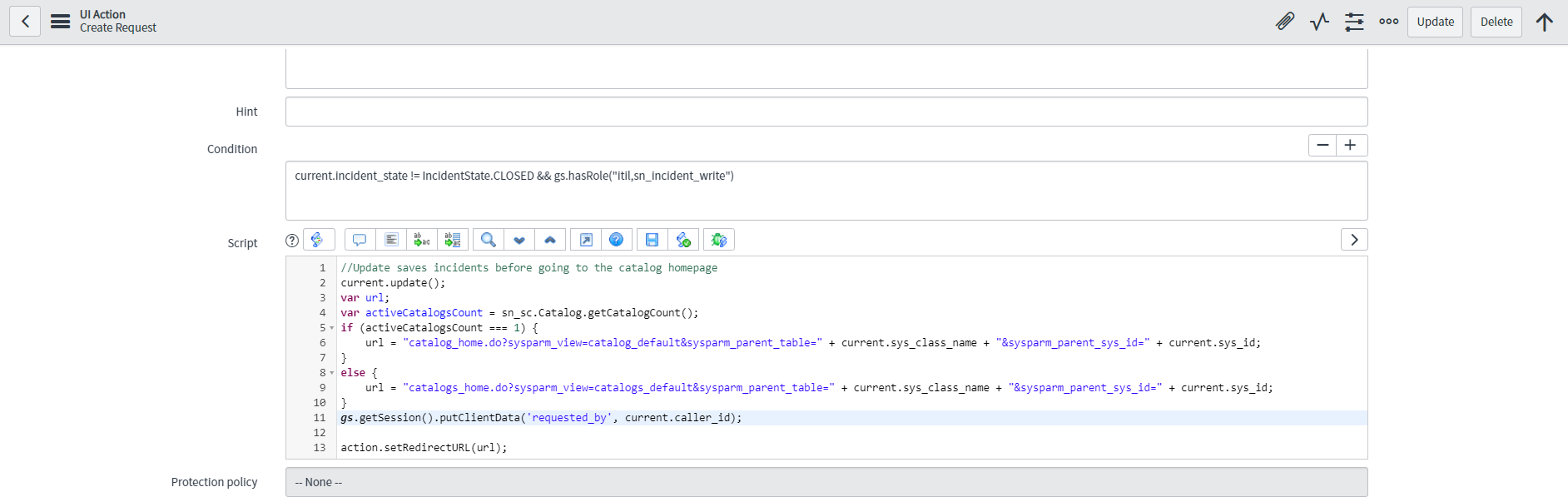1568x502 pixels.
Task: Click inside the Condition text area
Action: (826, 191)
